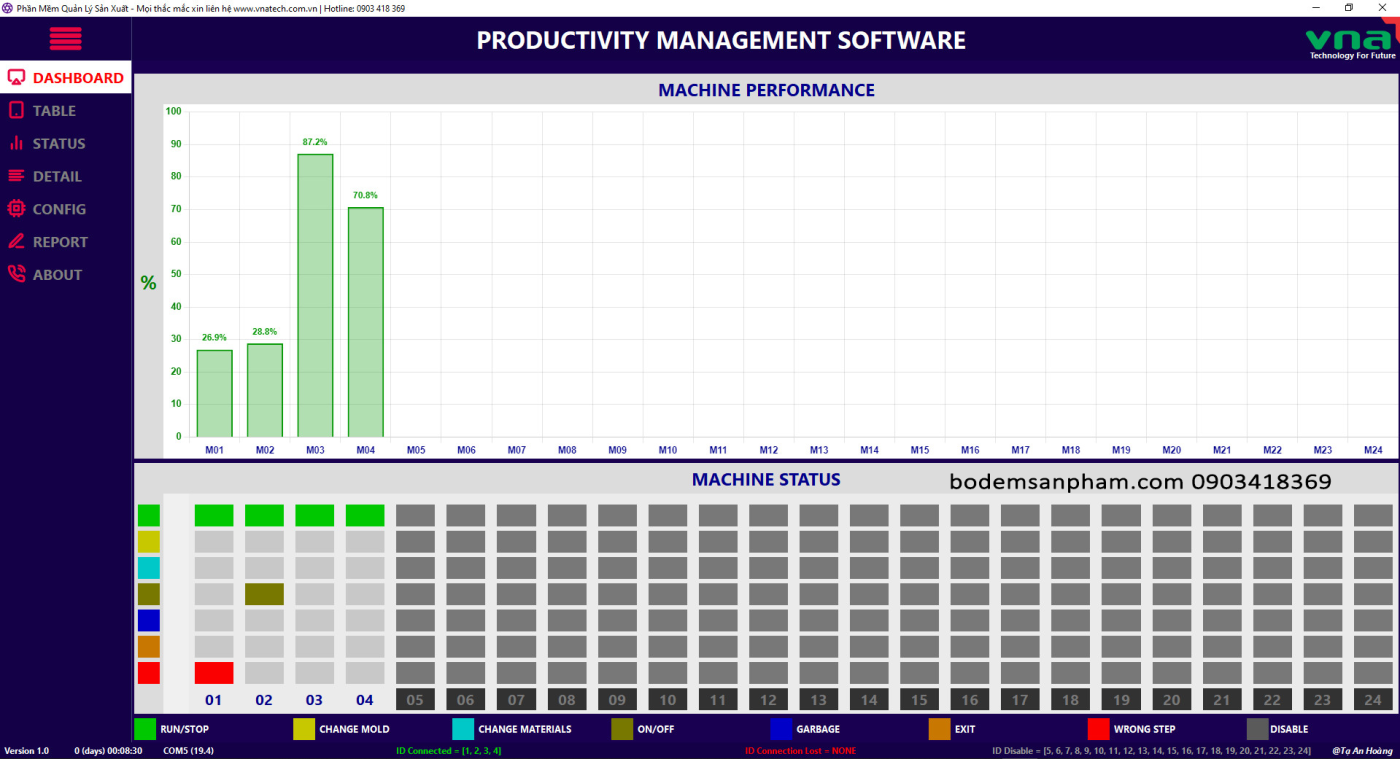Click the MACHINE PERFORMANCE heading
1400x759 pixels.
[766, 90]
